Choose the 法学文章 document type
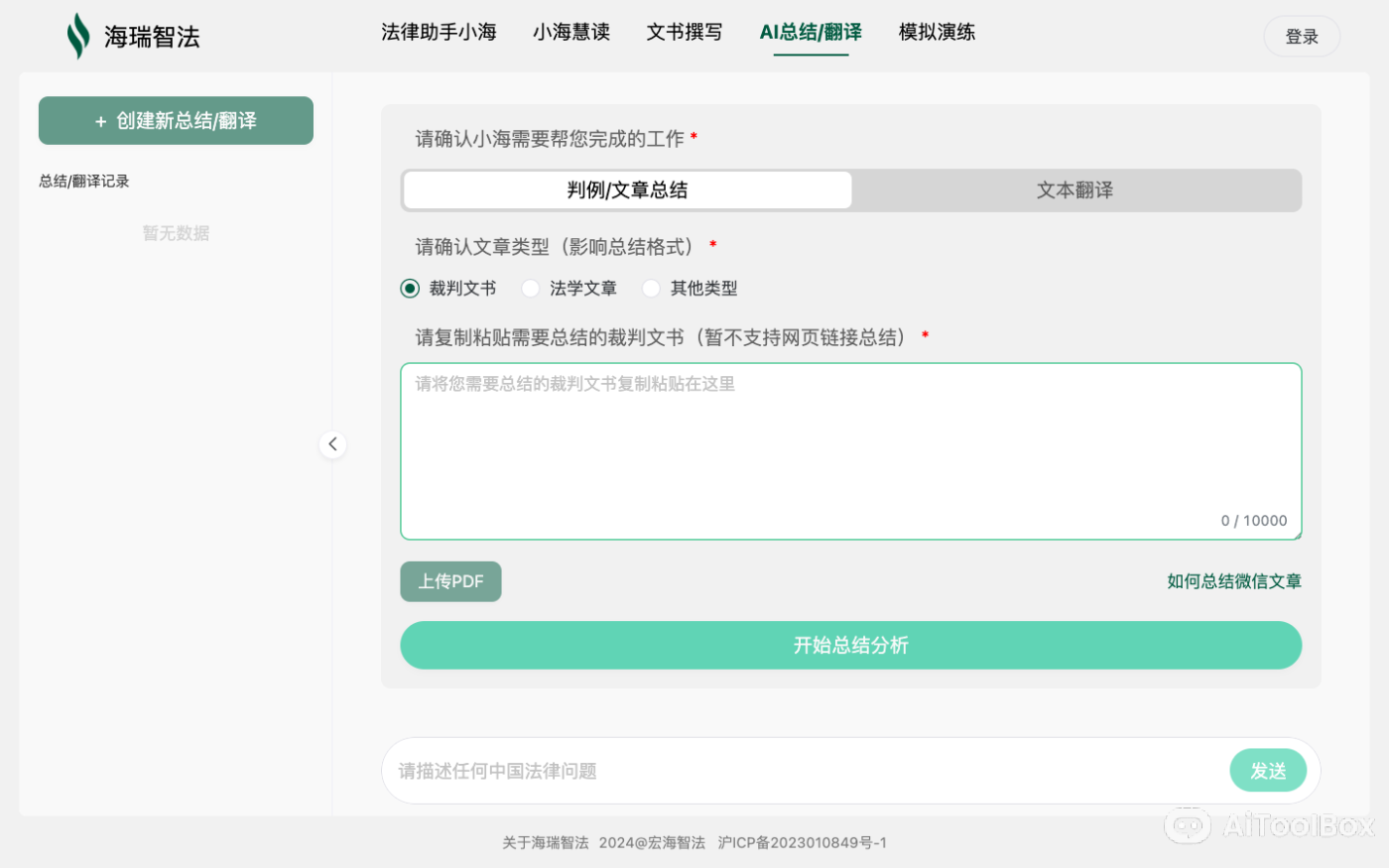The height and width of the screenshot is (868, 1389). 531,288
